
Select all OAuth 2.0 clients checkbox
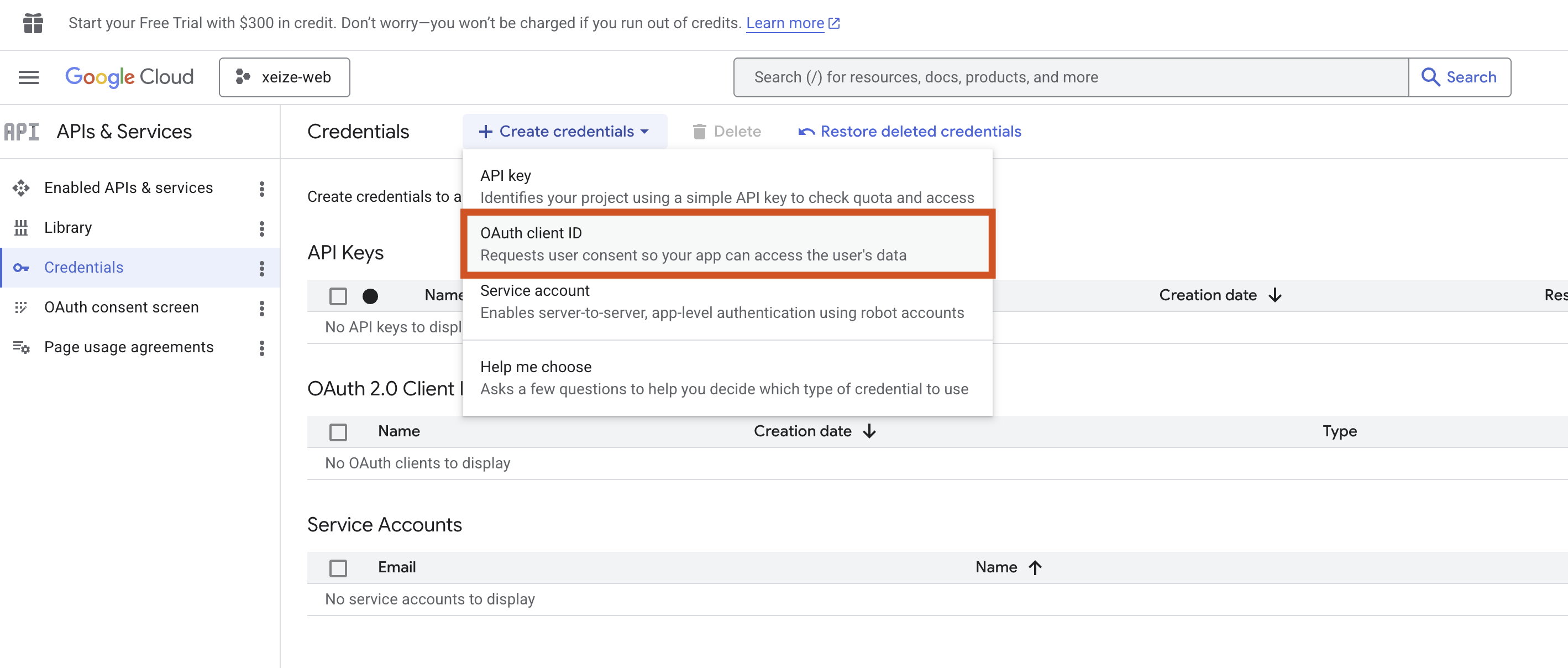[x=338, y=432]
